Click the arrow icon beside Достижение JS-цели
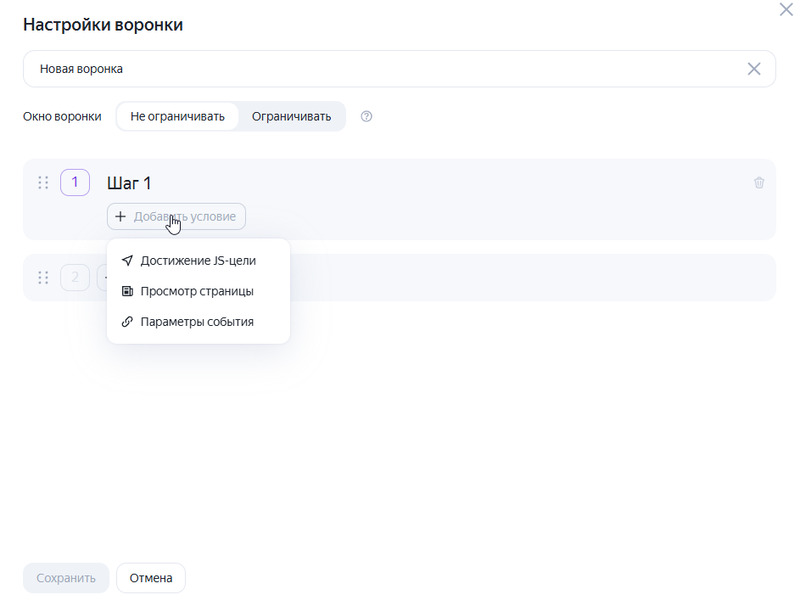This screenshot has width=800, height=606. click(127, 261)
